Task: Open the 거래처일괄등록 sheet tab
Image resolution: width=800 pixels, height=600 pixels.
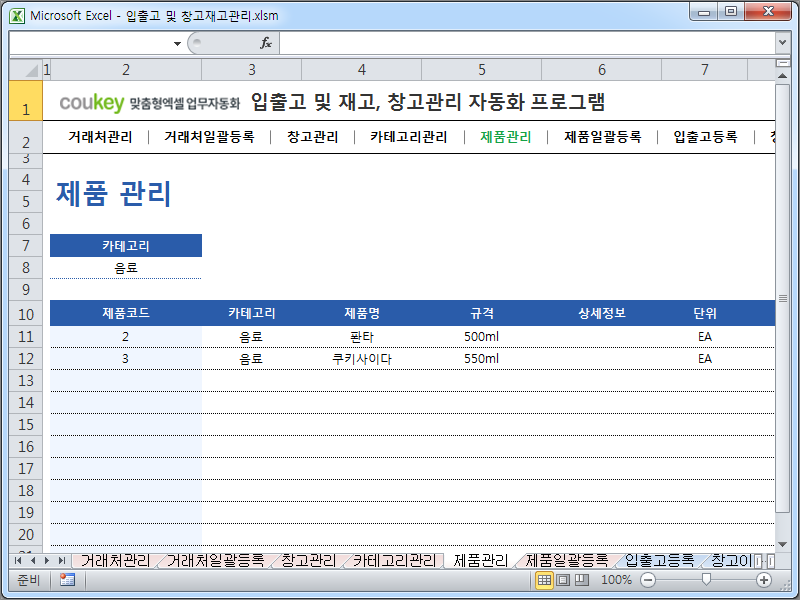Action: 215,561
